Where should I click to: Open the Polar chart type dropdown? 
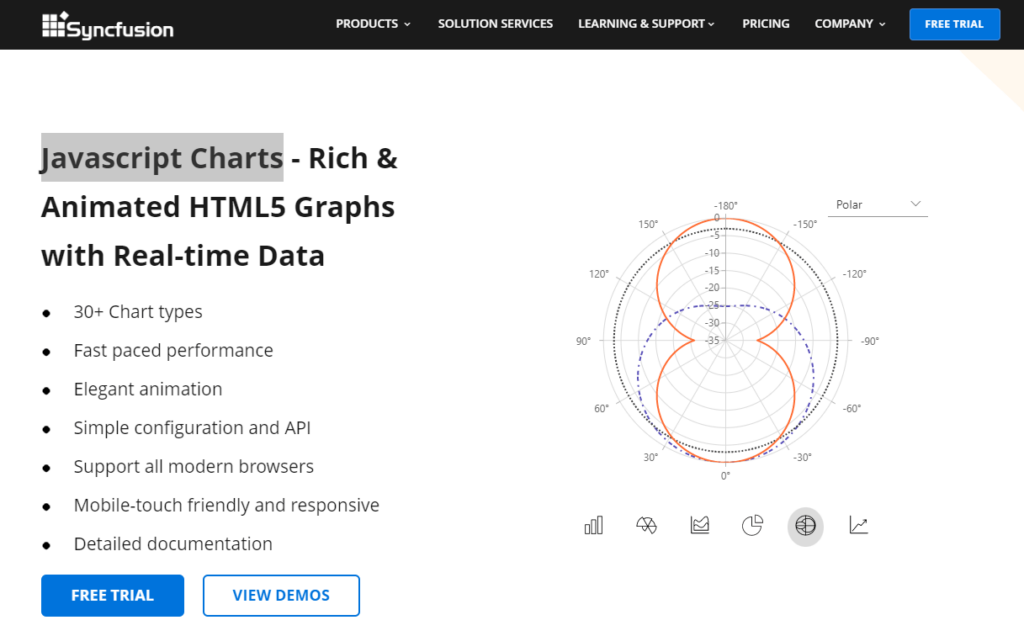879,204
